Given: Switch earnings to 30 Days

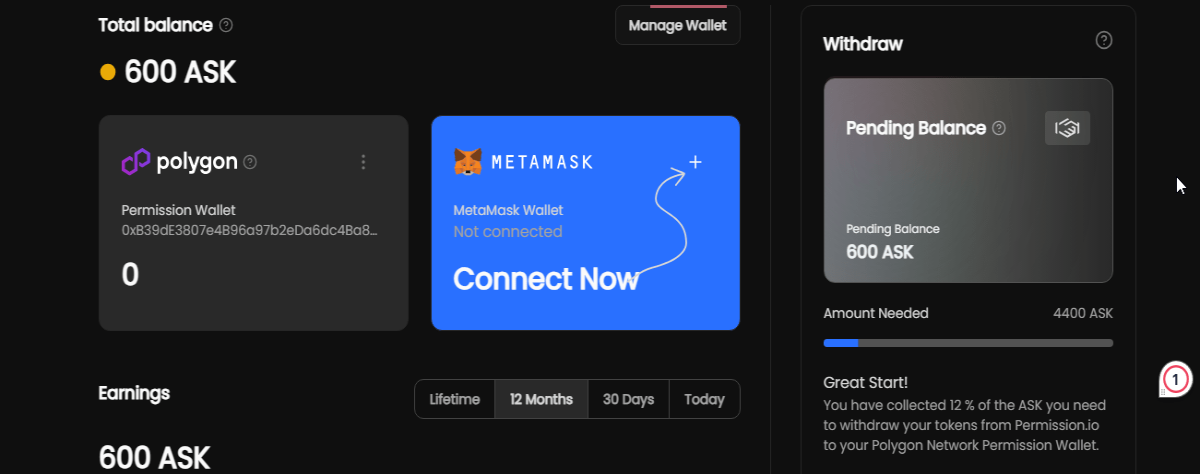Looking at the screenshot, I should [x=628, y=399].
